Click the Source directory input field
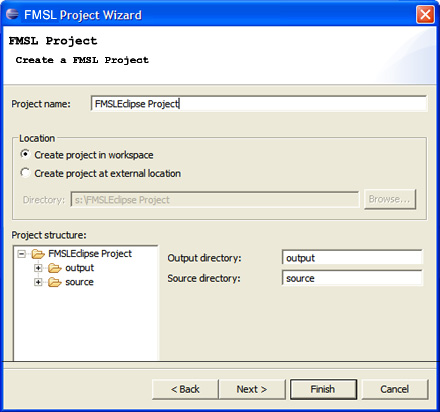This screenshot has height=412, width=440. 352,278
